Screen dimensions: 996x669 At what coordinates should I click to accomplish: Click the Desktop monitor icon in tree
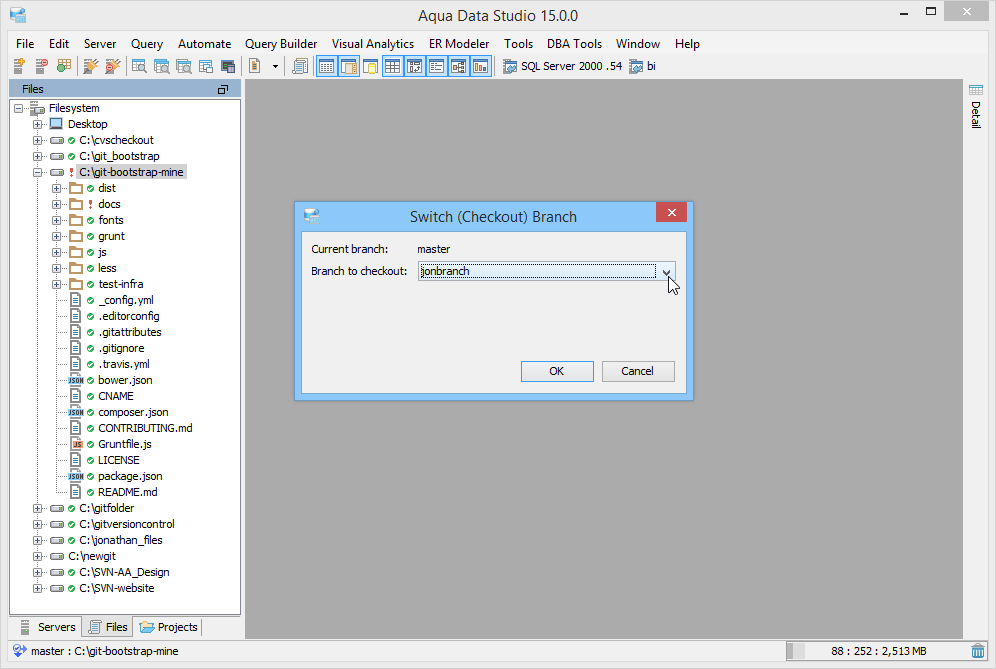coord(57,124)
